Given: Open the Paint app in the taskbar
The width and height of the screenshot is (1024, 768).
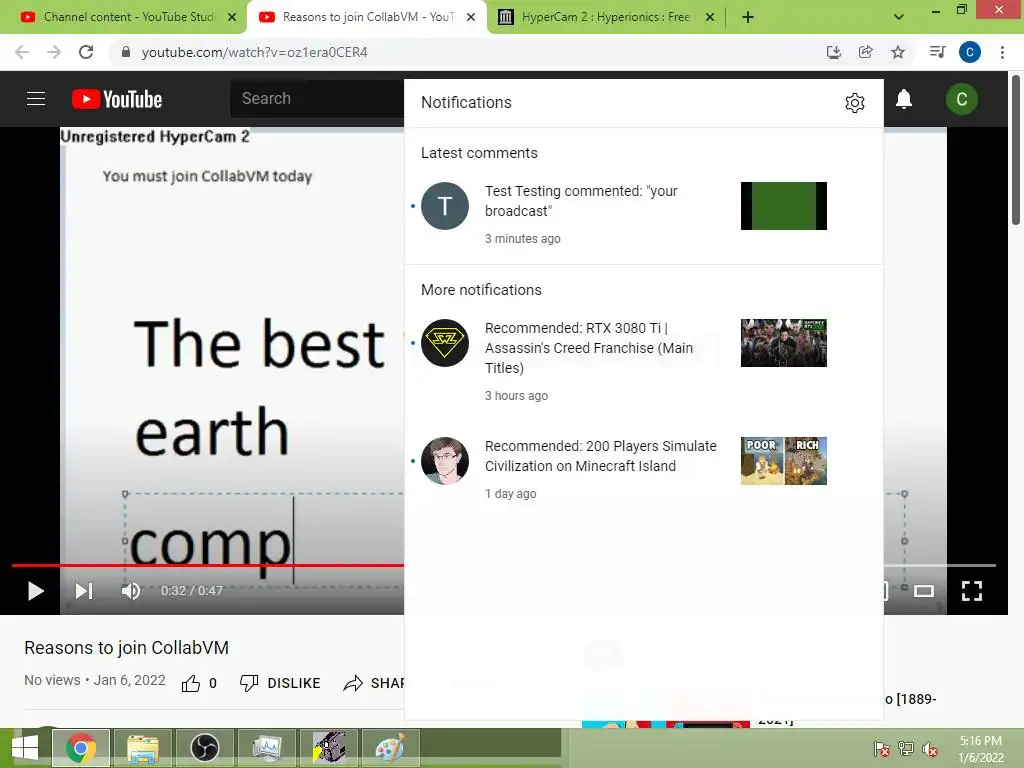Looking at the screenshot, I should point(391,748).
